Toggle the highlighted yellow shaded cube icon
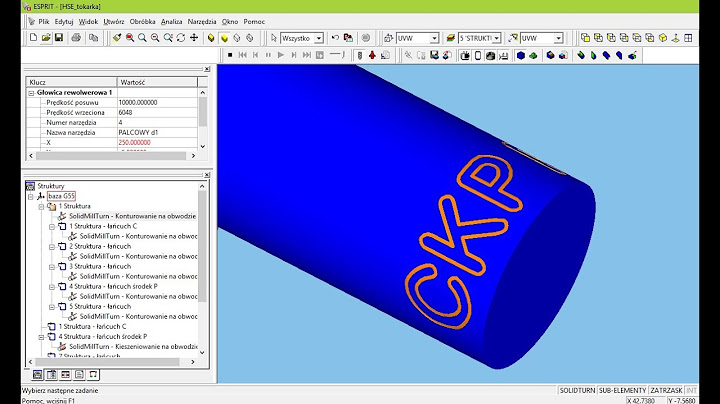This screenshot has width=720, height=404. (x=224, y=38)
